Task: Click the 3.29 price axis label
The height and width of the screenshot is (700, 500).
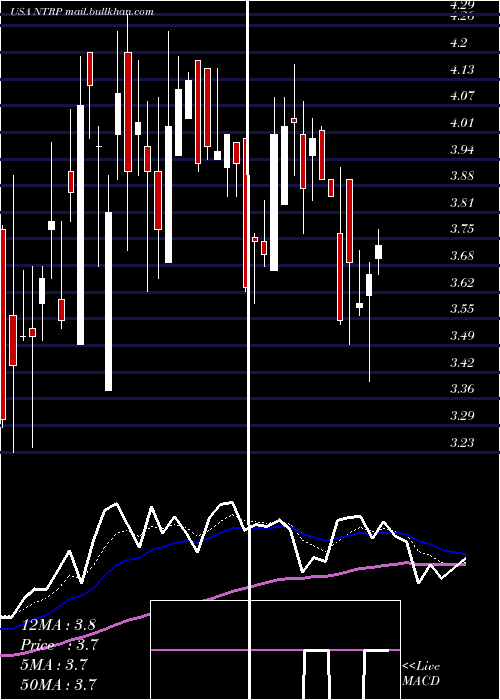Action: (462, 416)
